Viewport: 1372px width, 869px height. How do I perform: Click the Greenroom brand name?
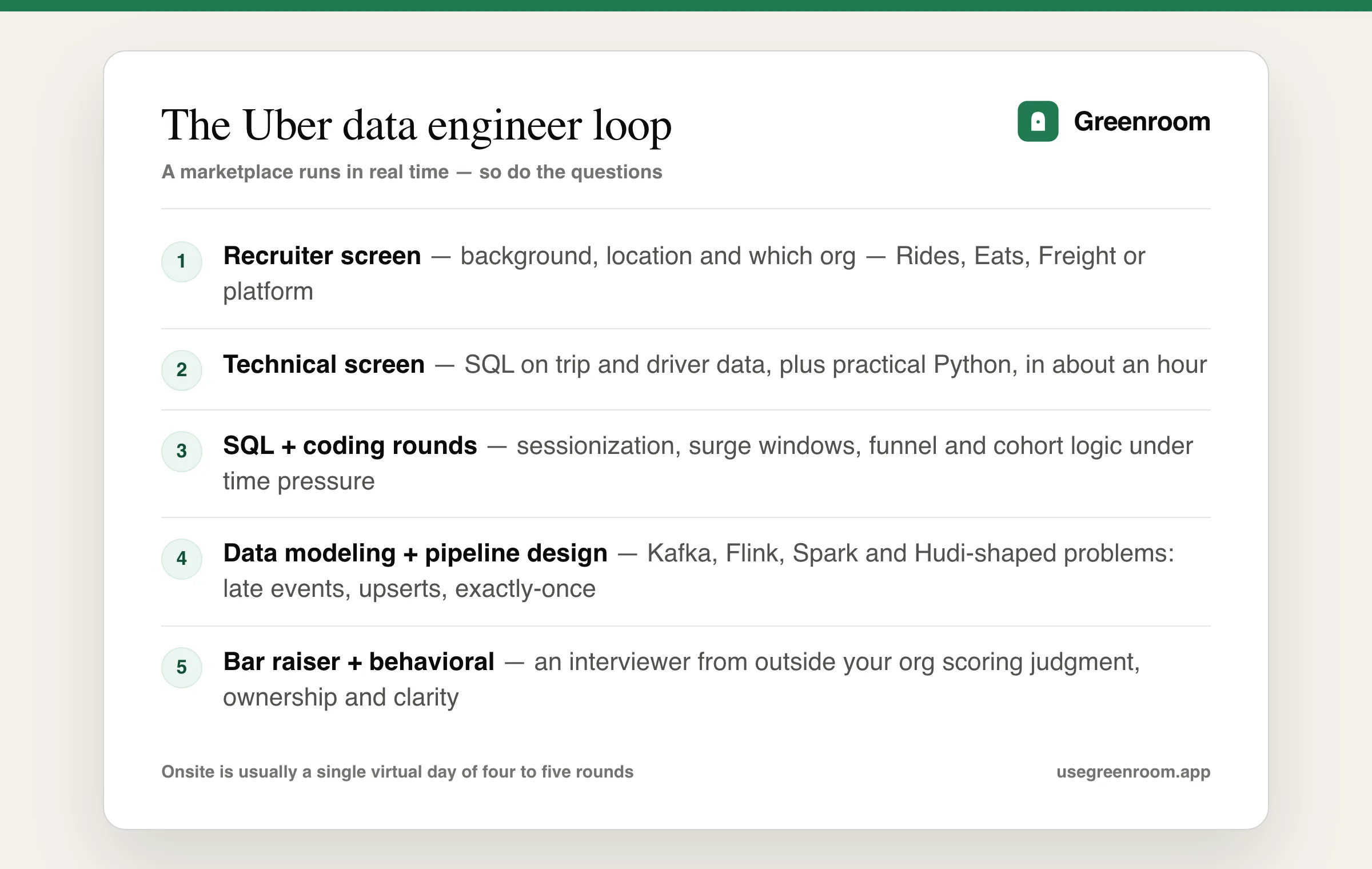click(1142, 122)
